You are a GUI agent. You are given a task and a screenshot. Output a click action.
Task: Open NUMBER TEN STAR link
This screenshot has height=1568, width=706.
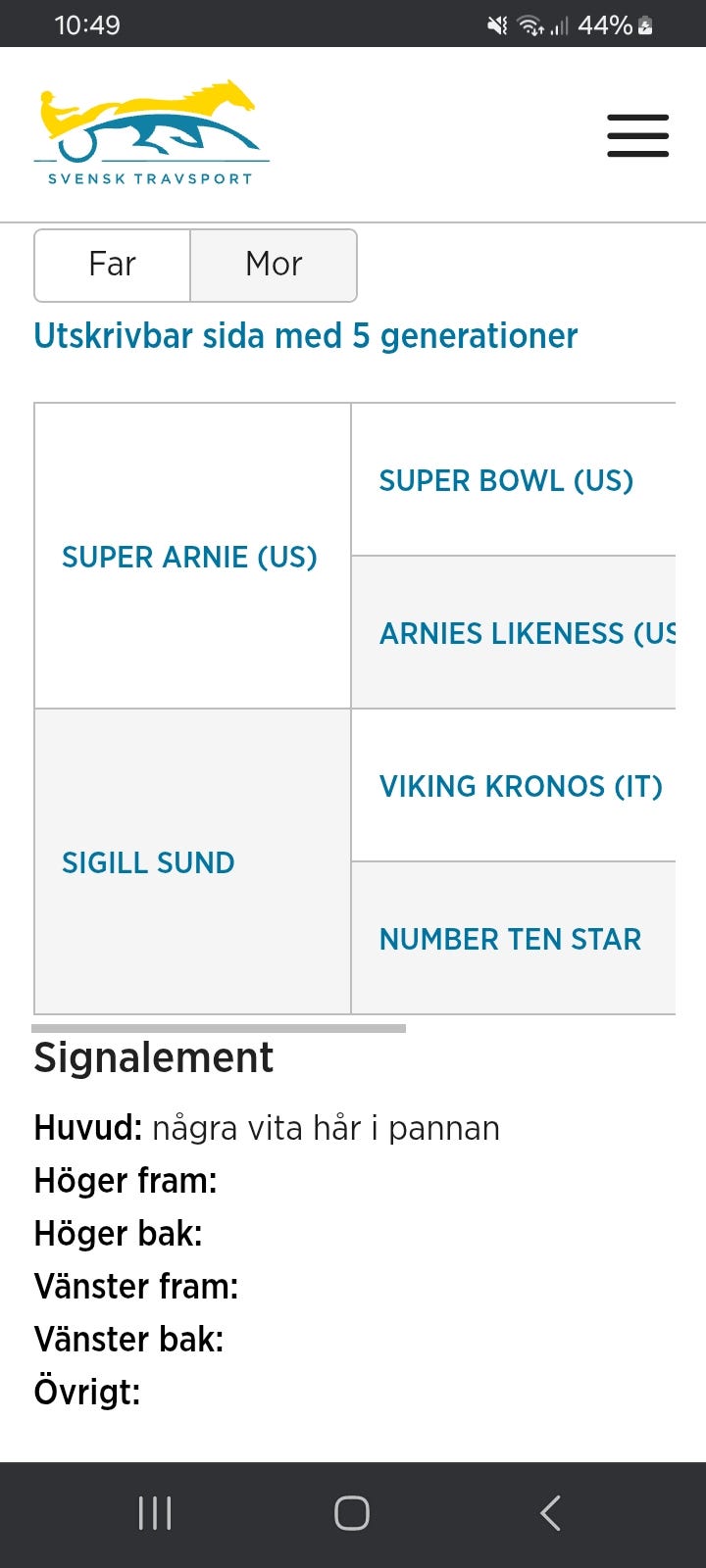[510, 939]
